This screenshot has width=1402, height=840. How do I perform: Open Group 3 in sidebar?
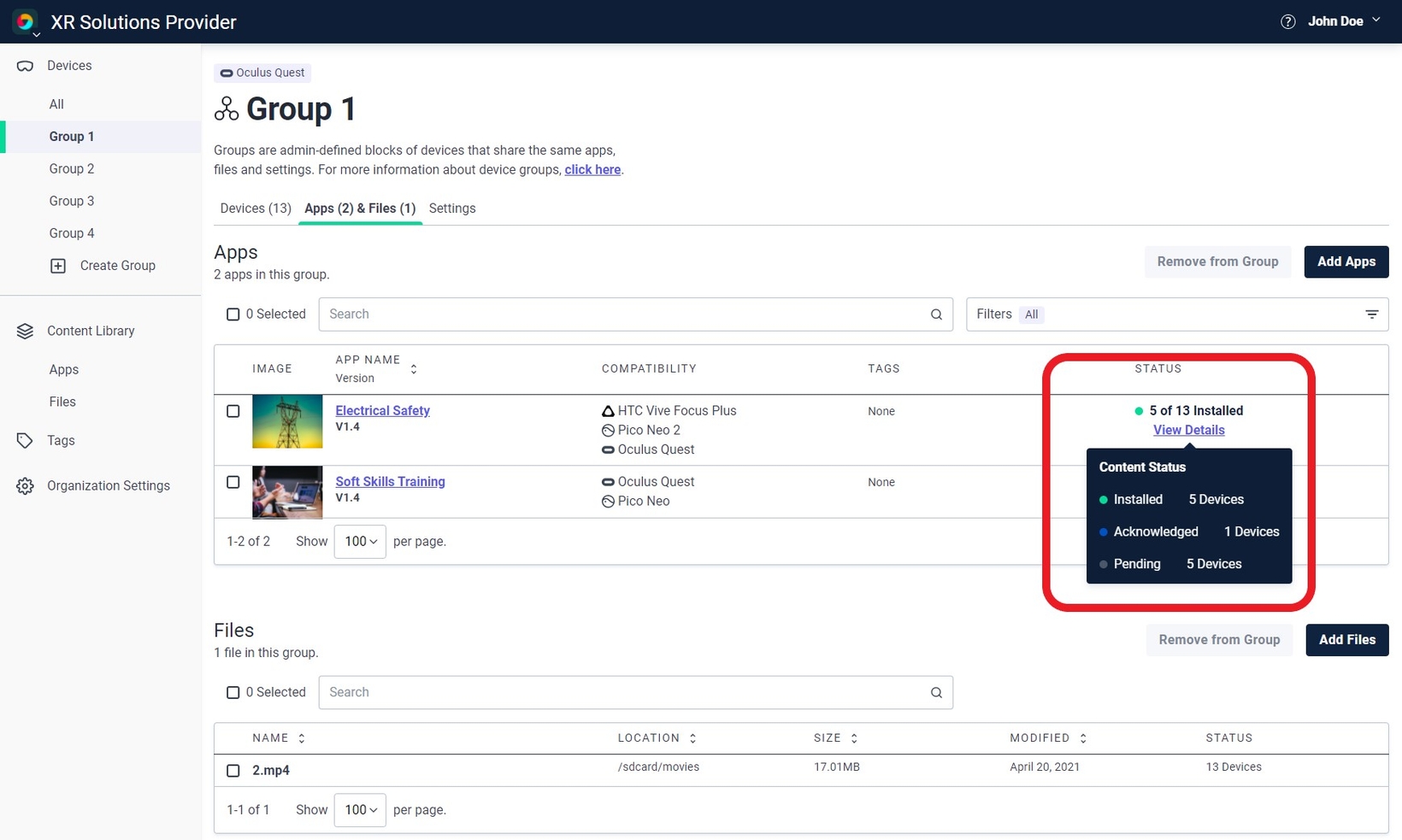[x=72, y=201]
